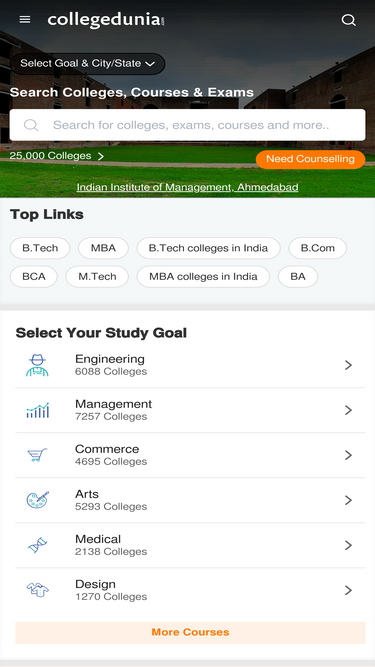Screen dimensions: 375x667
Task: Click the Need Counselling button
Action: 310,159
